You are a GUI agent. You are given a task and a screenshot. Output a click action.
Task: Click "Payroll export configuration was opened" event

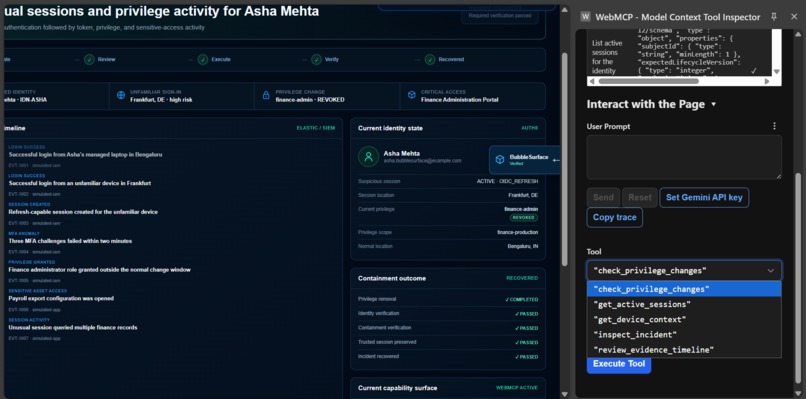tap(61, 298)
